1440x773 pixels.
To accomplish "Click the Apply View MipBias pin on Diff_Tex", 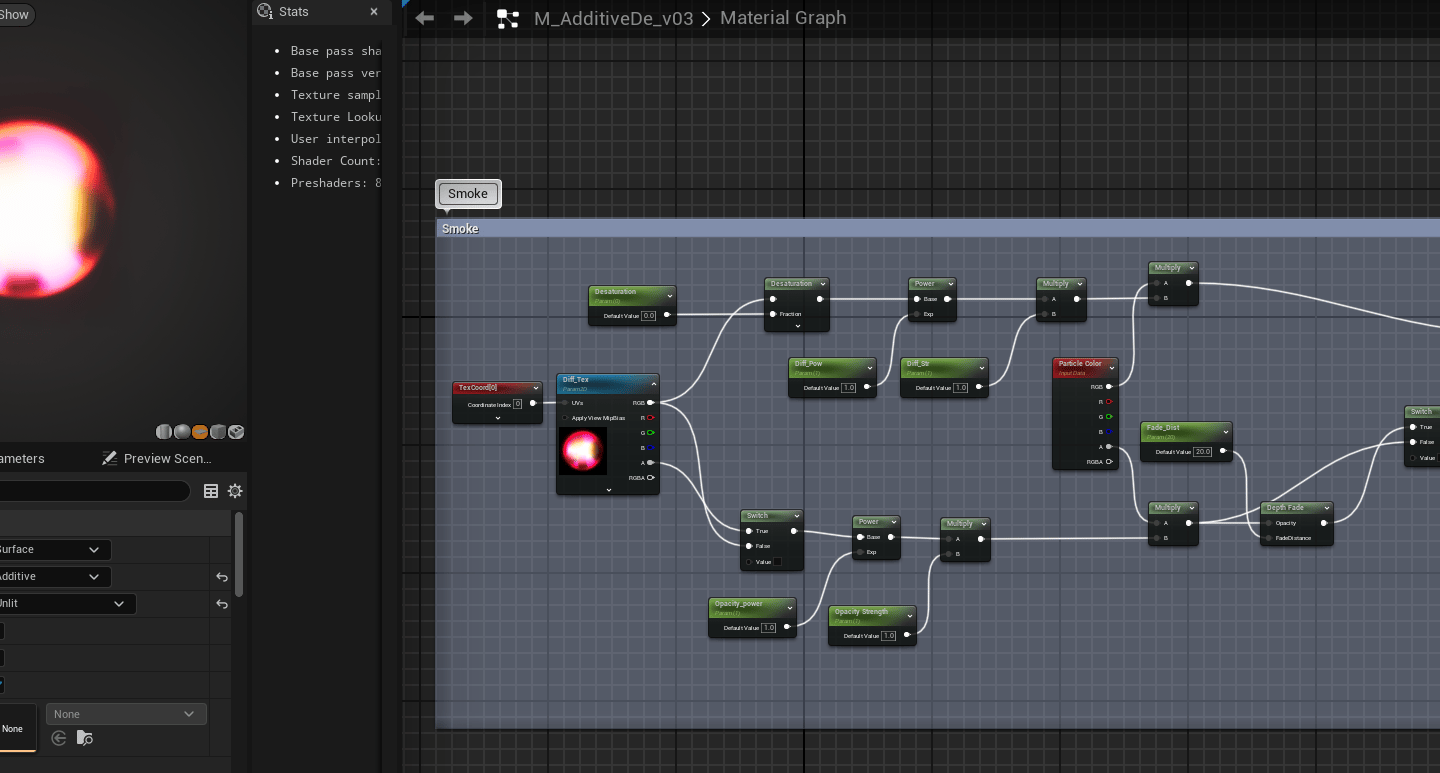I will point(565,418).
